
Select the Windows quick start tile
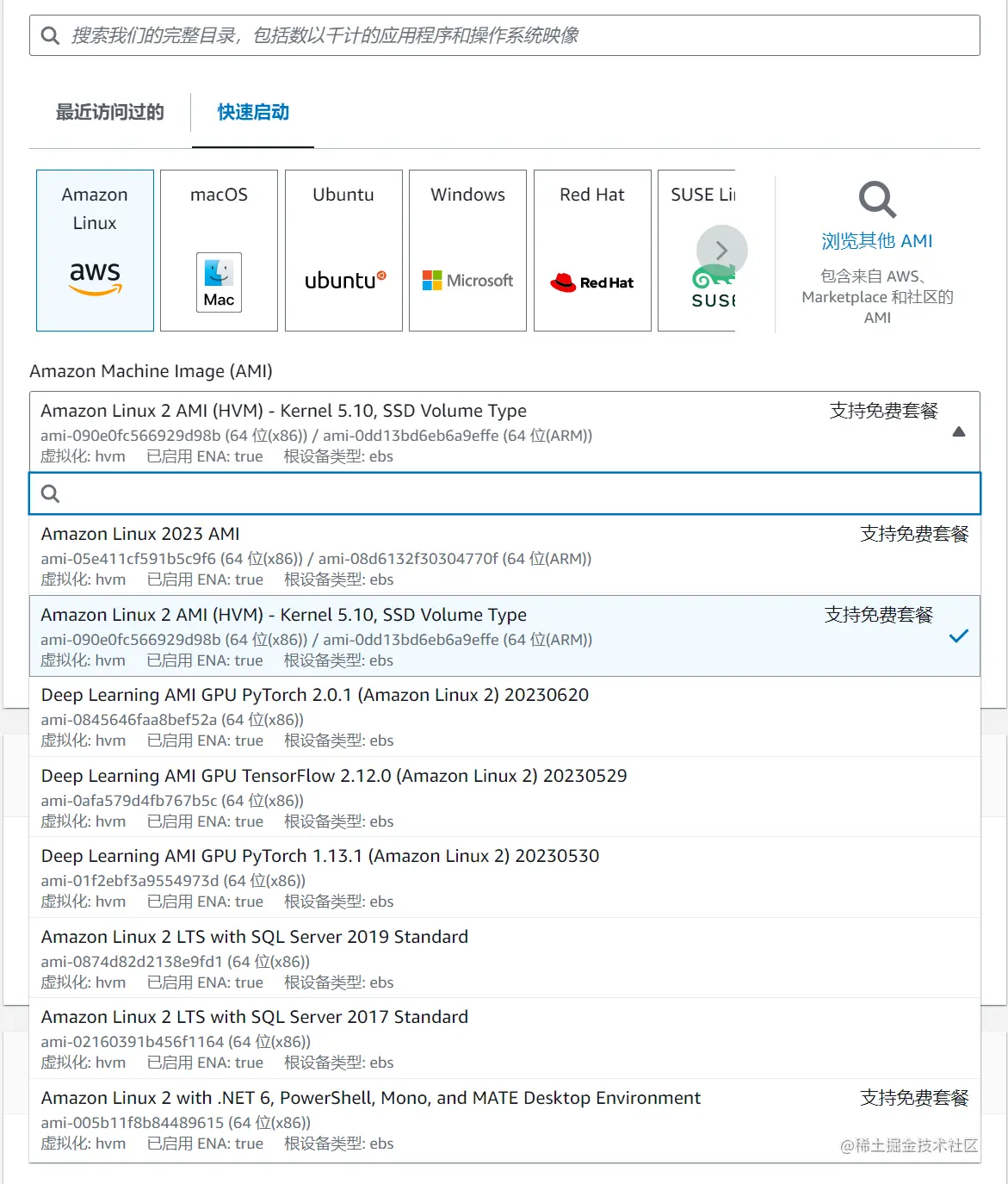point(467,251)
